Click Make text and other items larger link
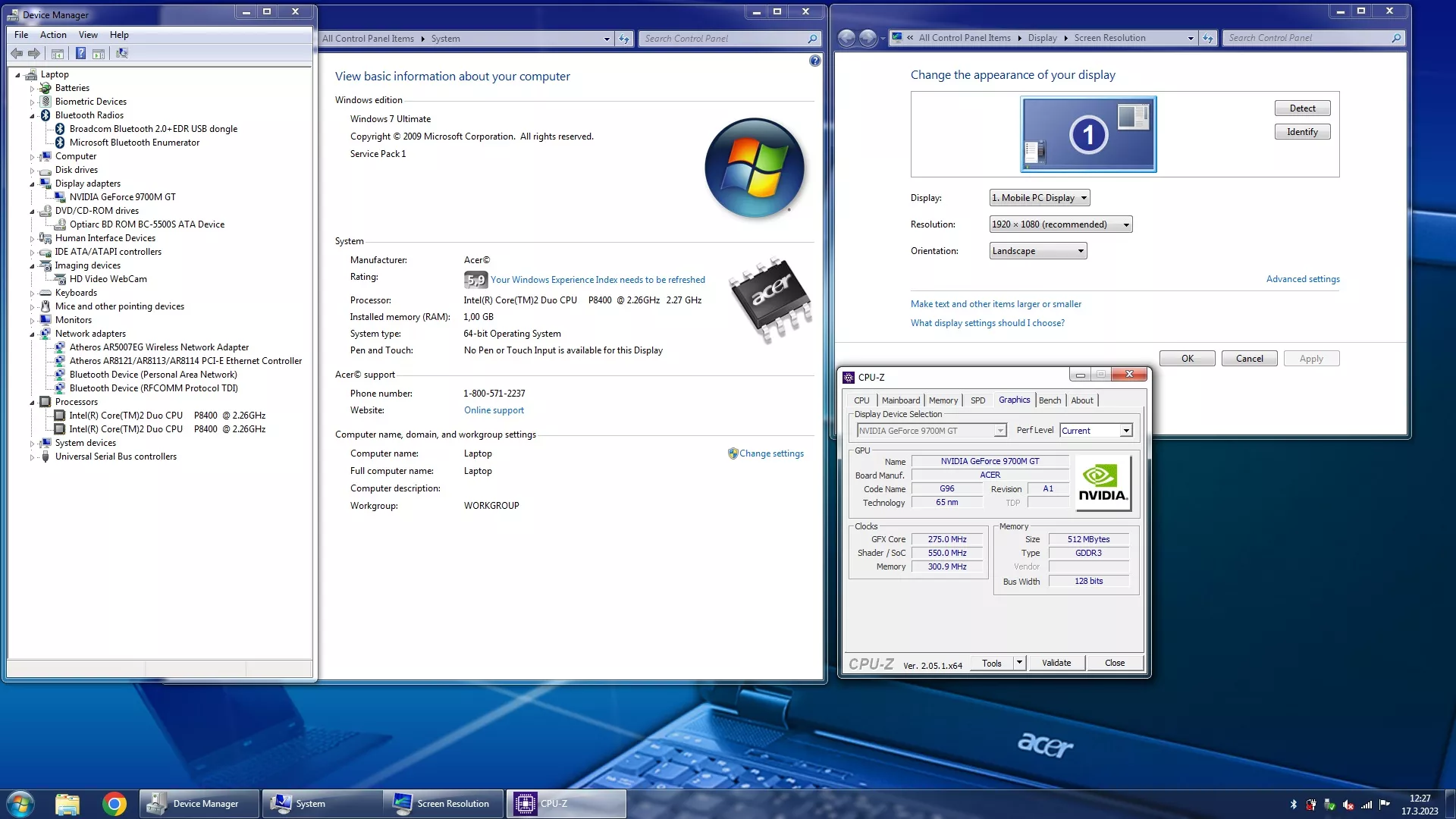Image resolution: width=1456 pixels, height=819 pixels. [996, 304]
